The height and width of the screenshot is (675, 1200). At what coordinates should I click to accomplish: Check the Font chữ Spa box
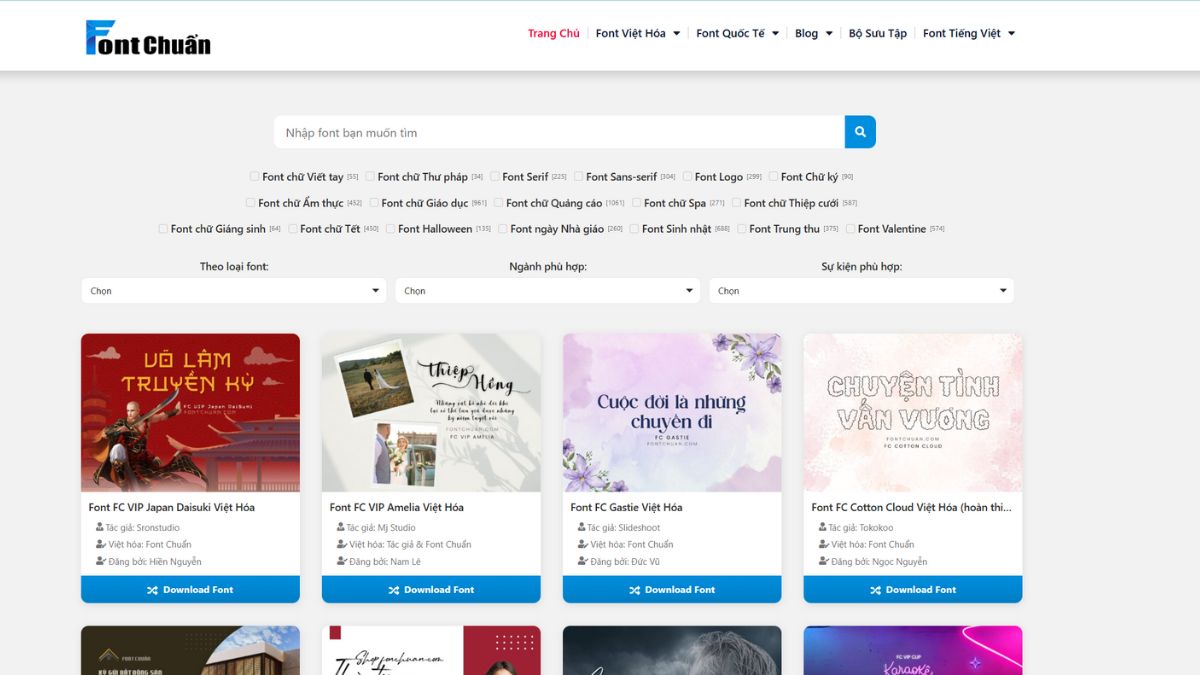(x=636, y=202)
